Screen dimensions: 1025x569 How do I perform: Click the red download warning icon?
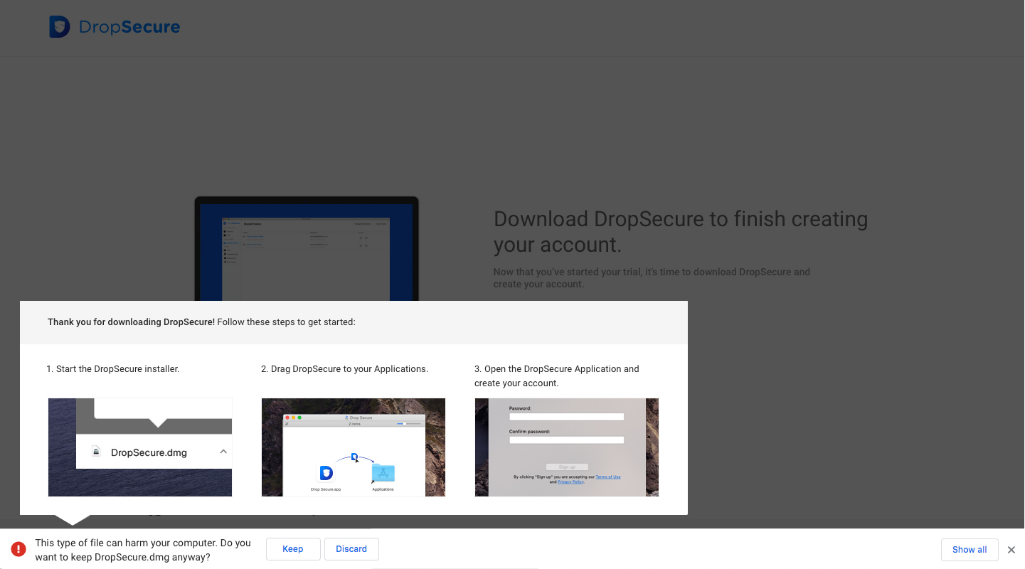tap(18, 549)
